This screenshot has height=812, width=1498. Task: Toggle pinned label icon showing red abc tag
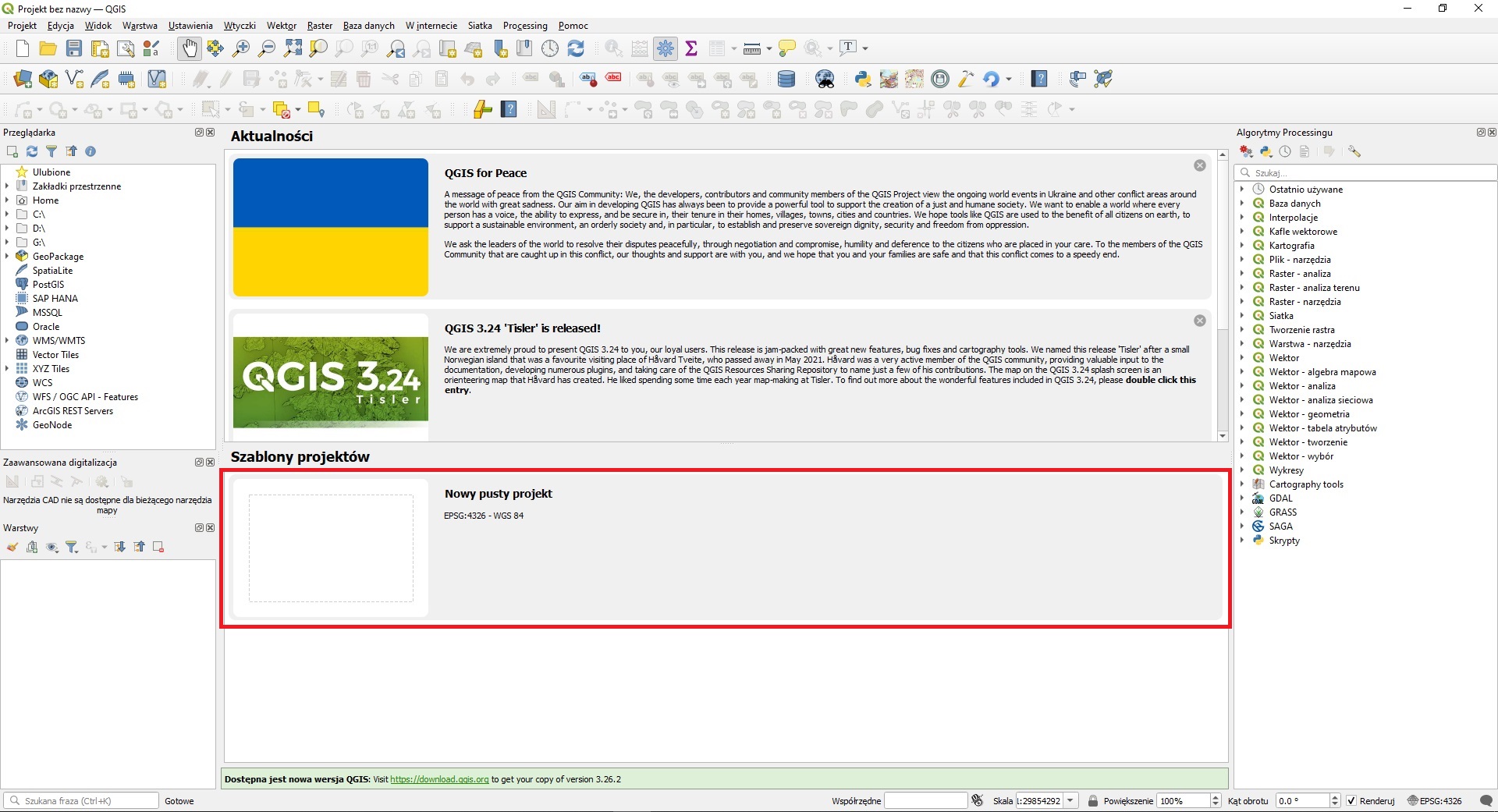[614, 77]
